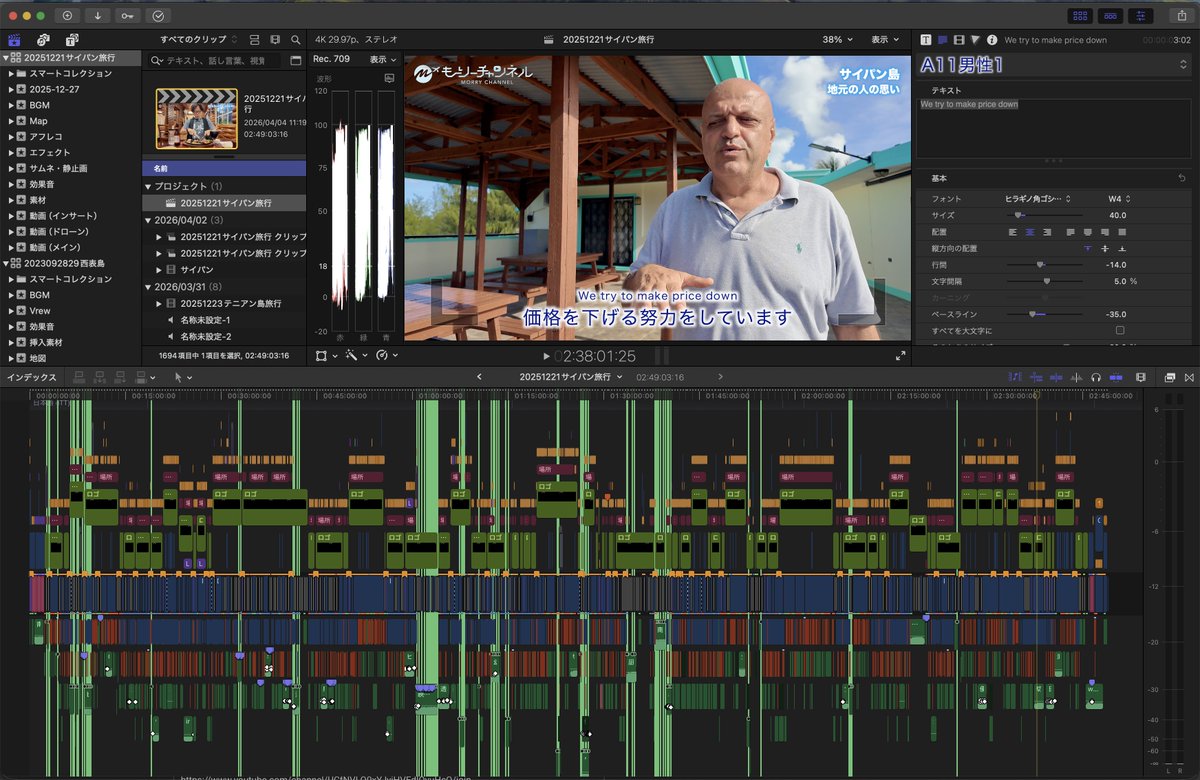Go back in timeline history arrow
Screen dimensions: 1200x780
click(480, 377)
